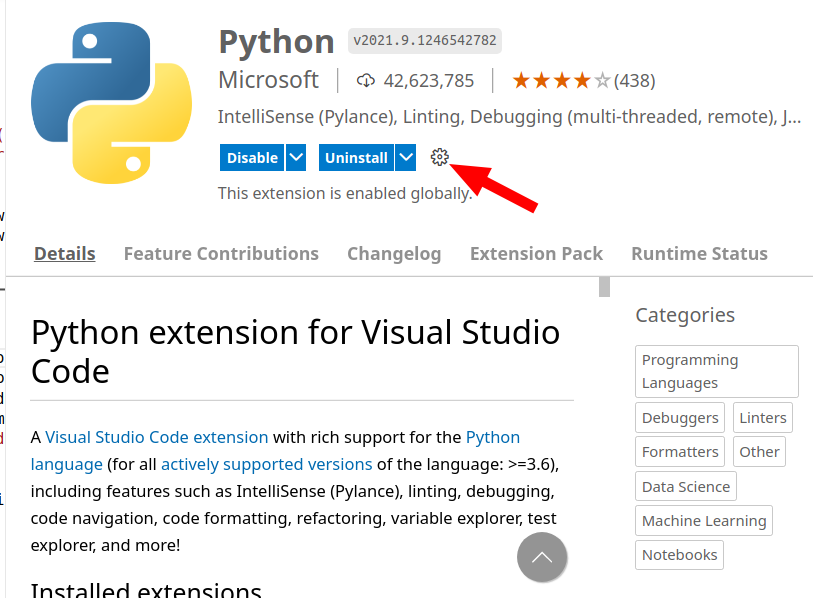
Task: Expand the Disable dropdown arrow
Action: coord(296,158)
